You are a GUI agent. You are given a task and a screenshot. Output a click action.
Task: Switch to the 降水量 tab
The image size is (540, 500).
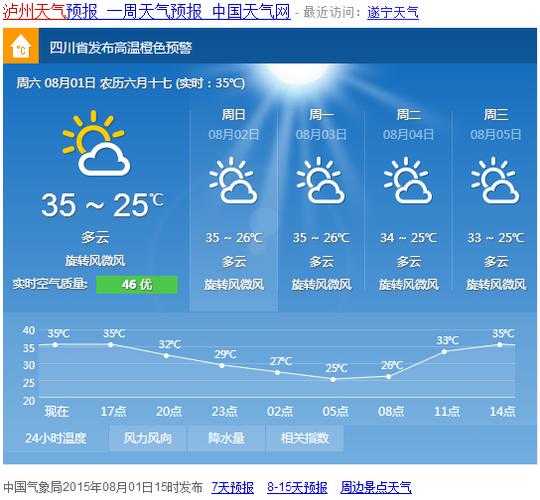pyautogui.click(x=226, y=438)
